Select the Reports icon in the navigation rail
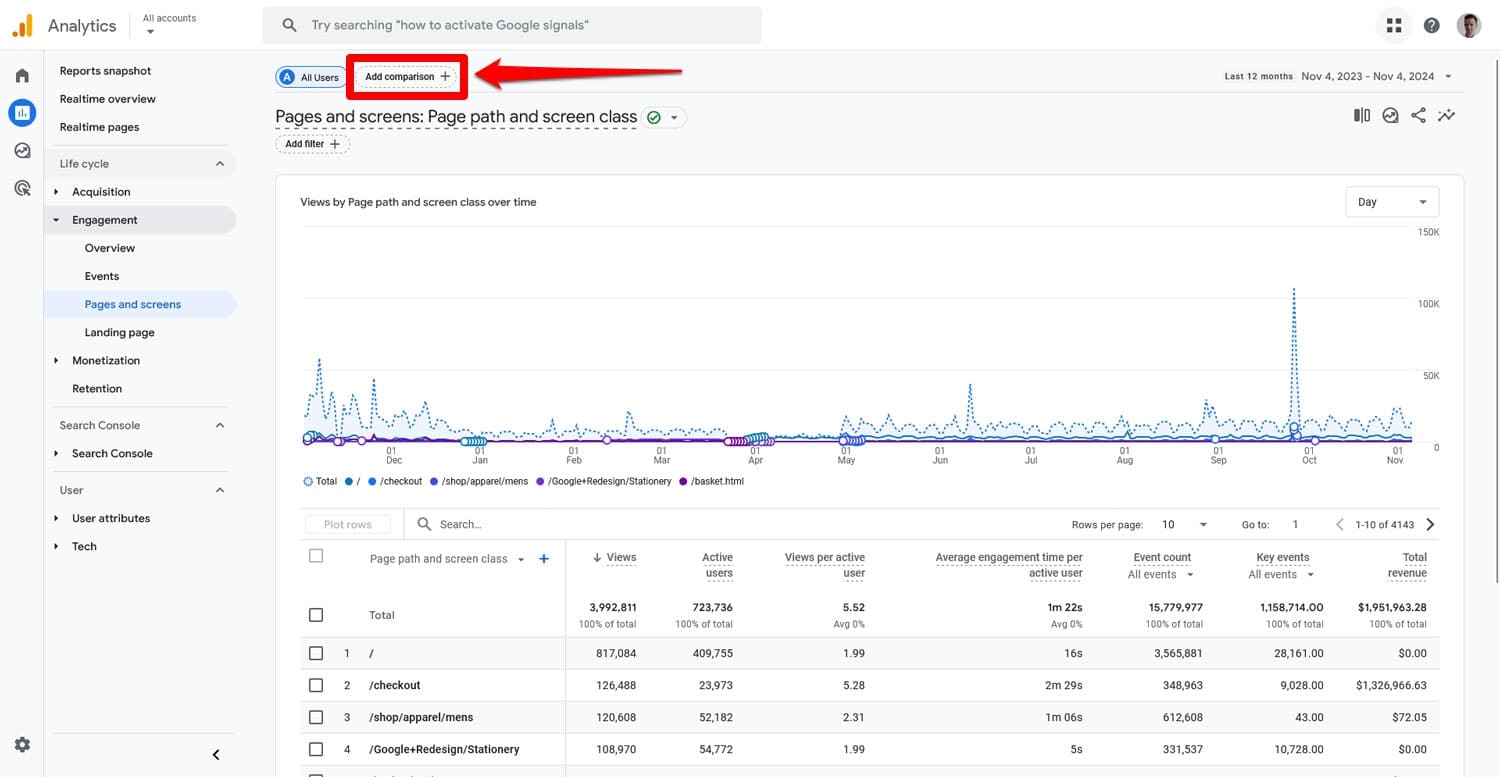The width and height of the screenshot is (1500, 777). click(x=22, y=112)
